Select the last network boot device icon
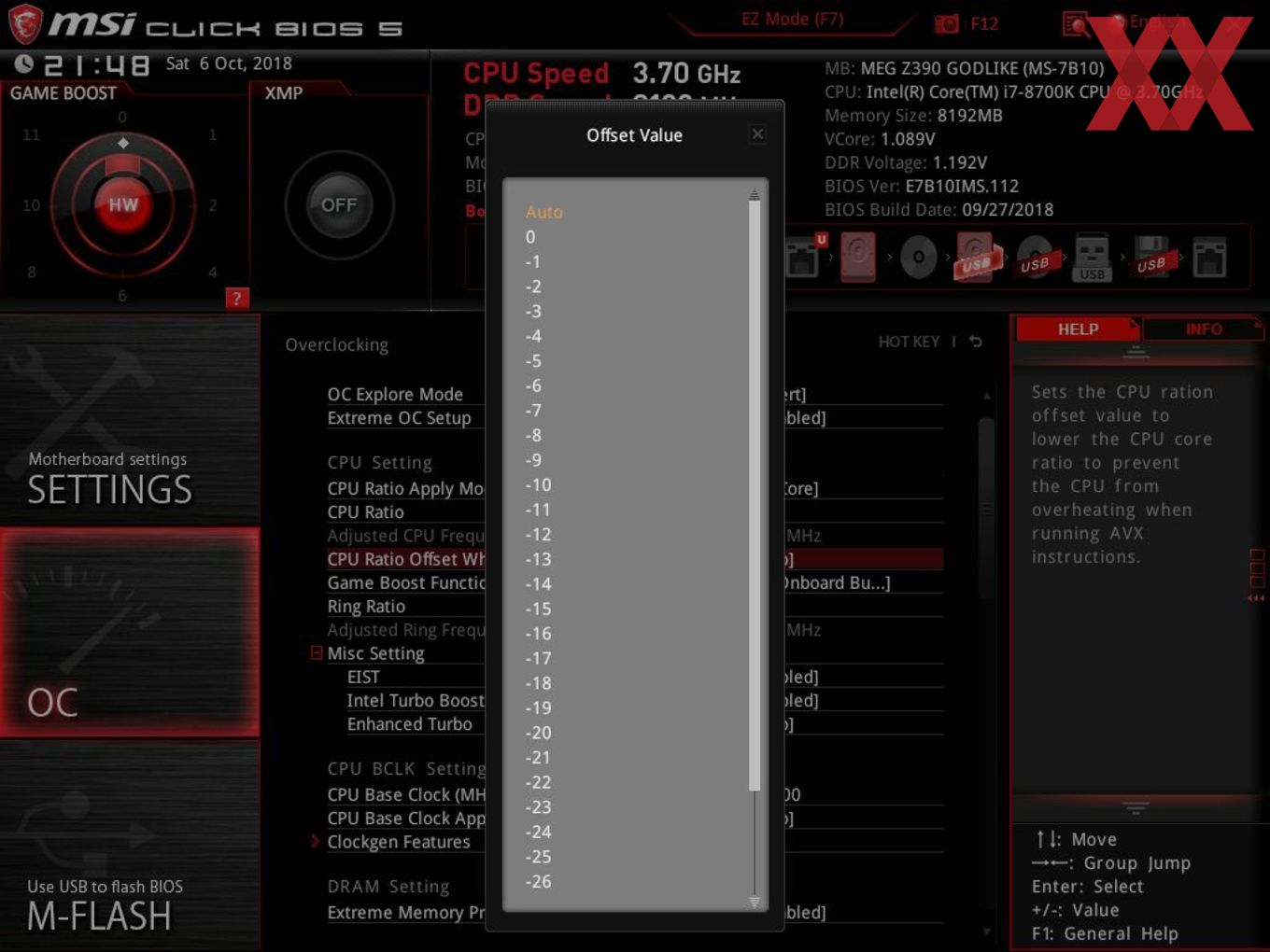Screen dimensions: 1270x952 coord(1209,258)
